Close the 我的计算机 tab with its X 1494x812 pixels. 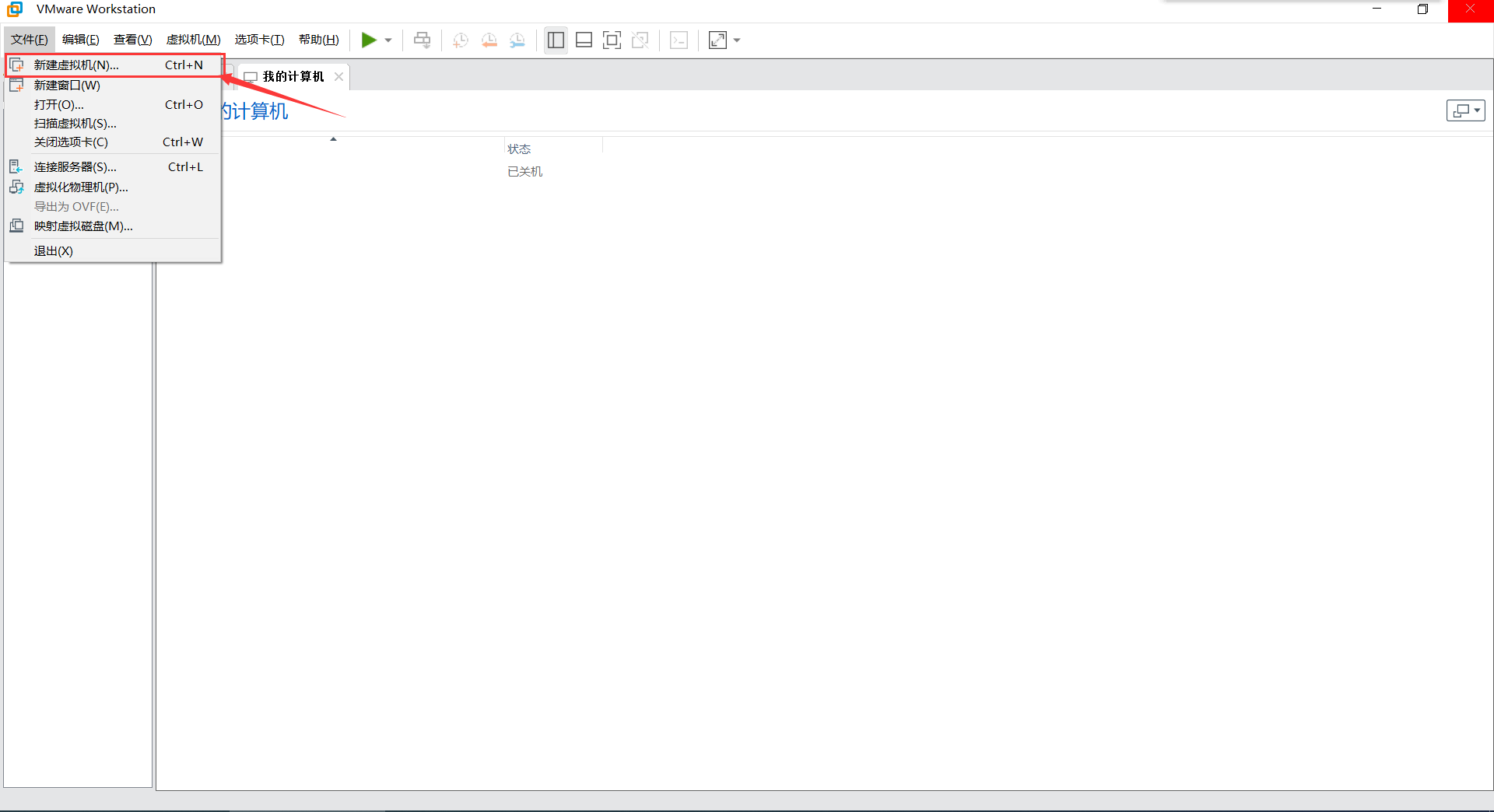tap(338, 76)
